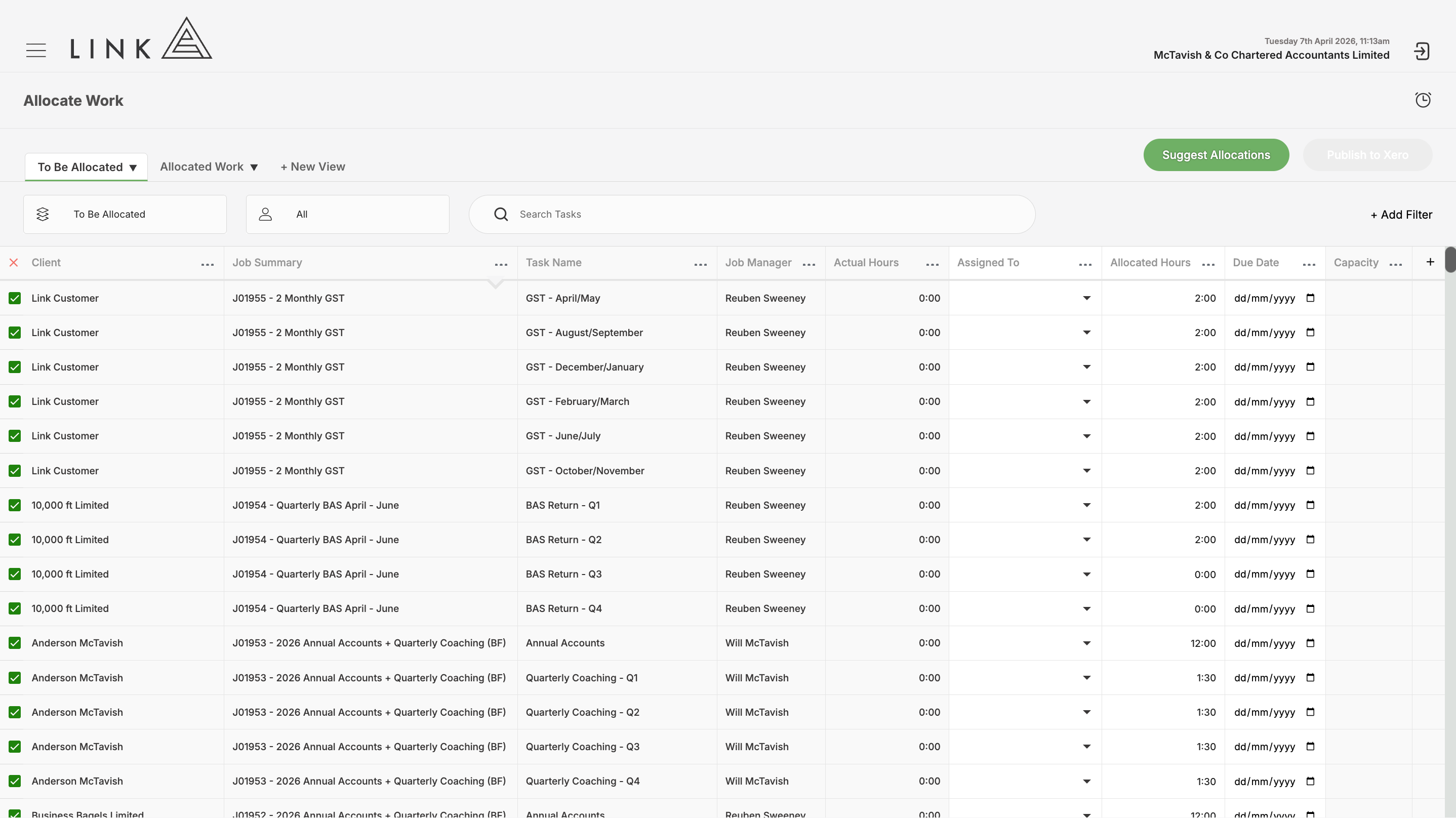Open Assigned To column options menu
The image size is (1456, 818).
(x=1085, y=265)
